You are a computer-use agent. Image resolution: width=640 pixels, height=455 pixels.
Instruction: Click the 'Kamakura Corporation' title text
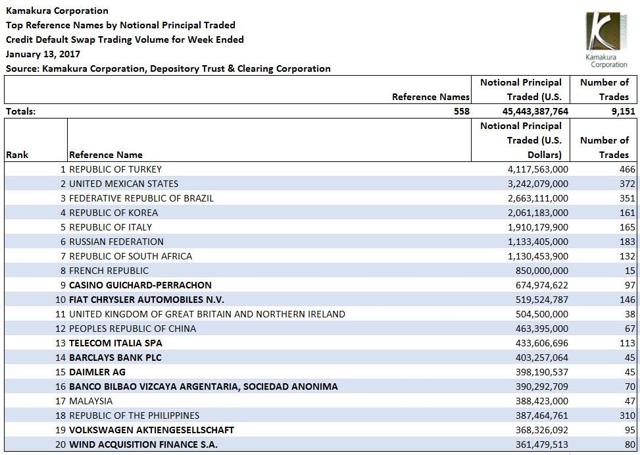57,11
